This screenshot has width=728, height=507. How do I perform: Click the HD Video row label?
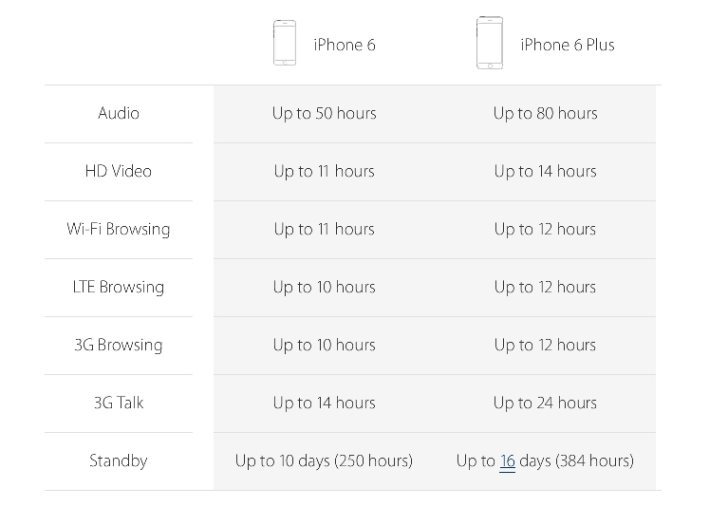118,171
